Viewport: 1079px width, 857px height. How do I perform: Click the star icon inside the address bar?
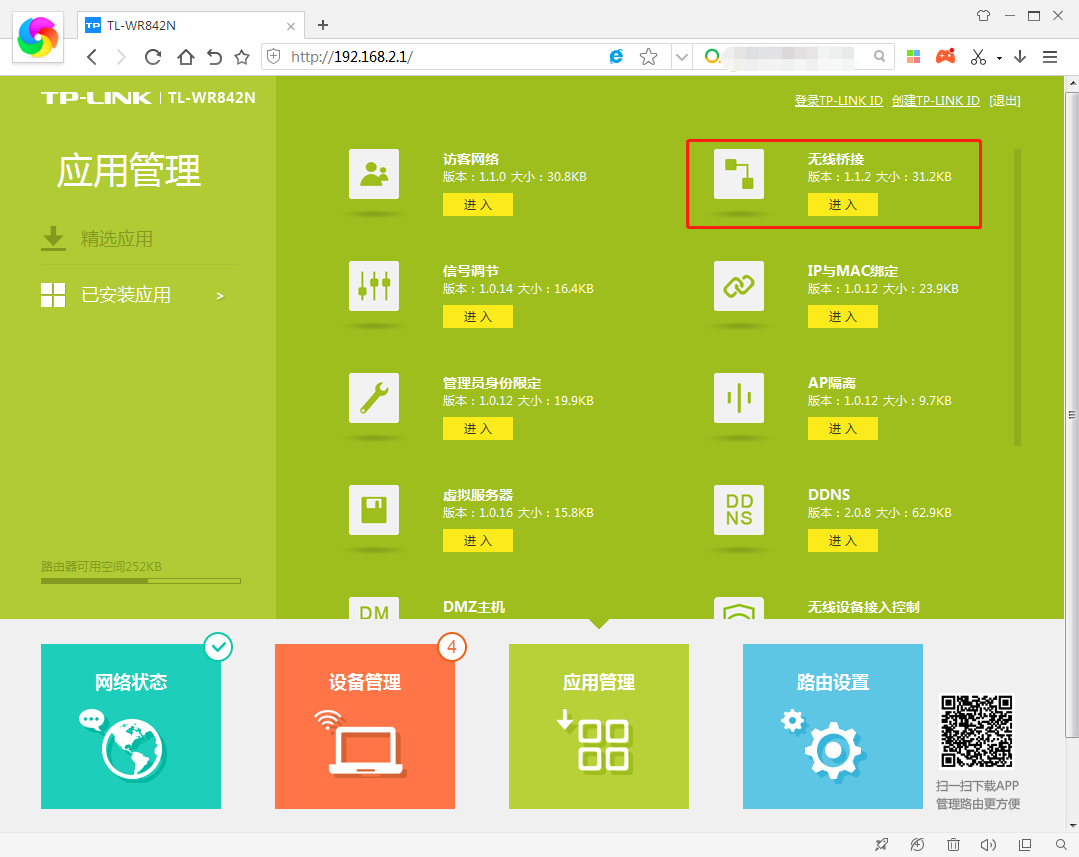click(648, 56)
